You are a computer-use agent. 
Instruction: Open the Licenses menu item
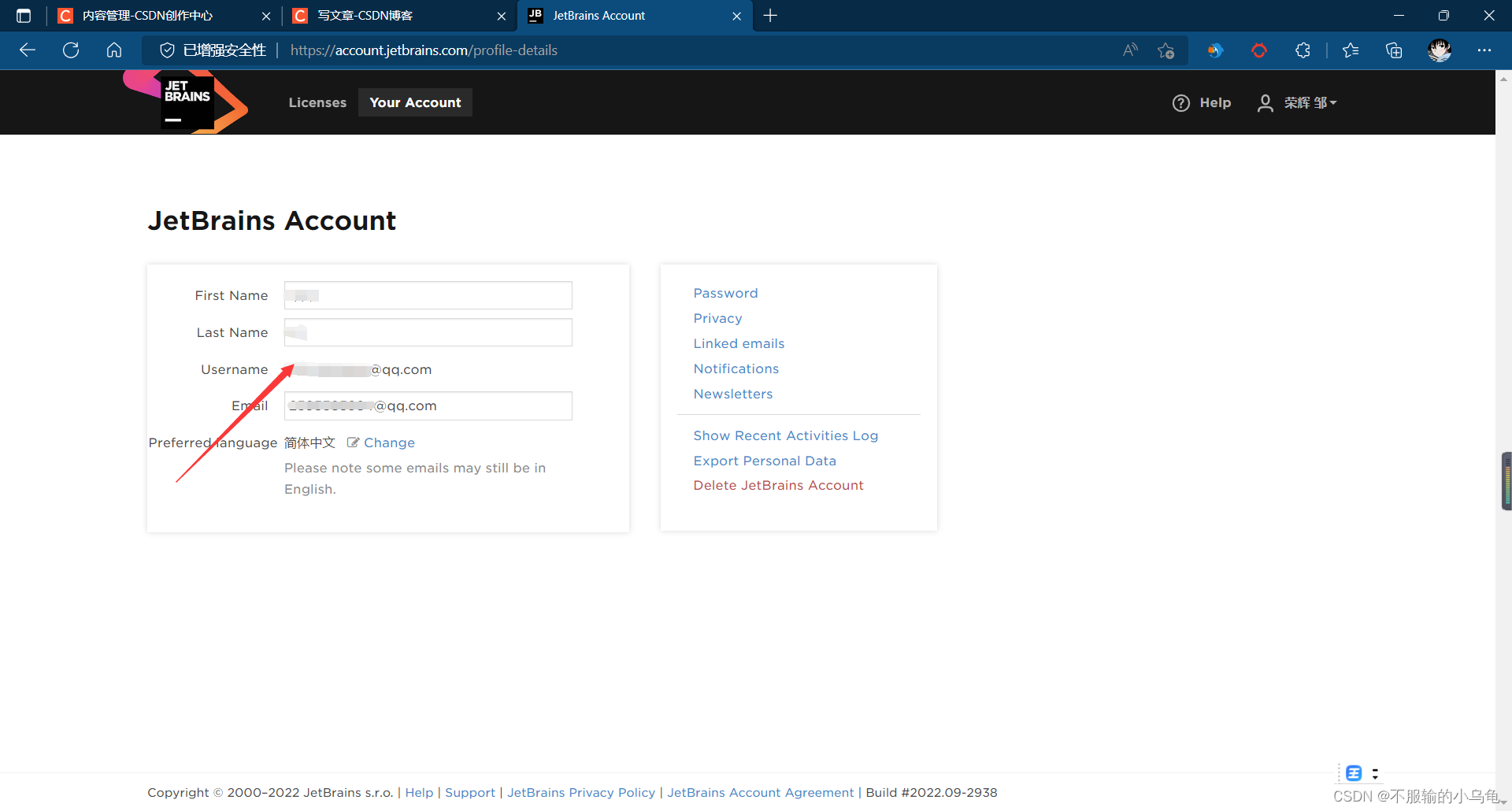pyautogui.click(x=317, y=102)
